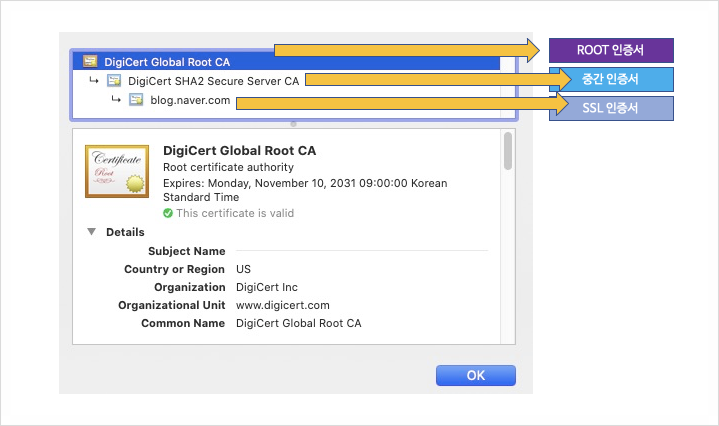Collapse the Details disclosure triangle

pos(92,232)
